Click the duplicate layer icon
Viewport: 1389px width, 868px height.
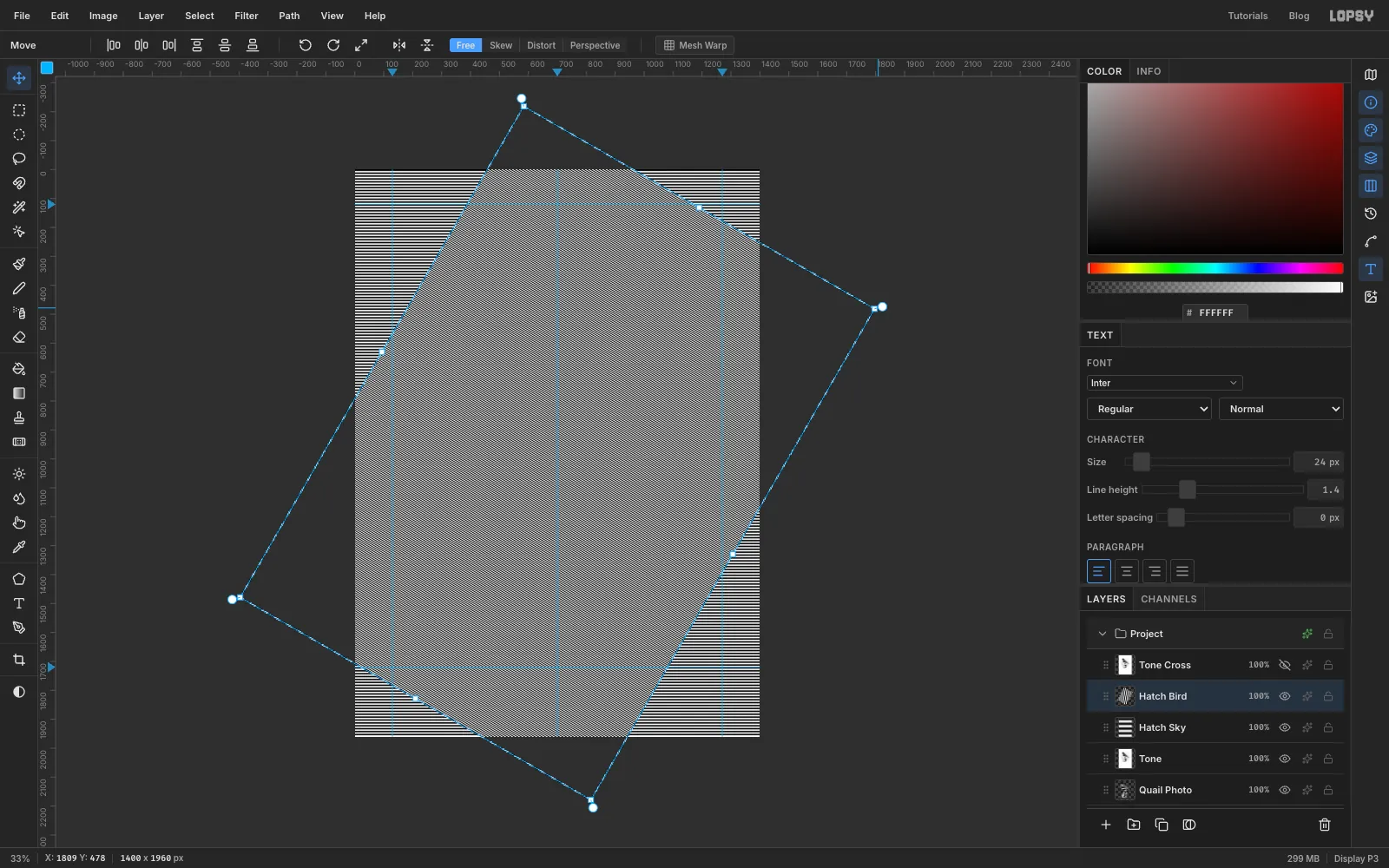1162,825
